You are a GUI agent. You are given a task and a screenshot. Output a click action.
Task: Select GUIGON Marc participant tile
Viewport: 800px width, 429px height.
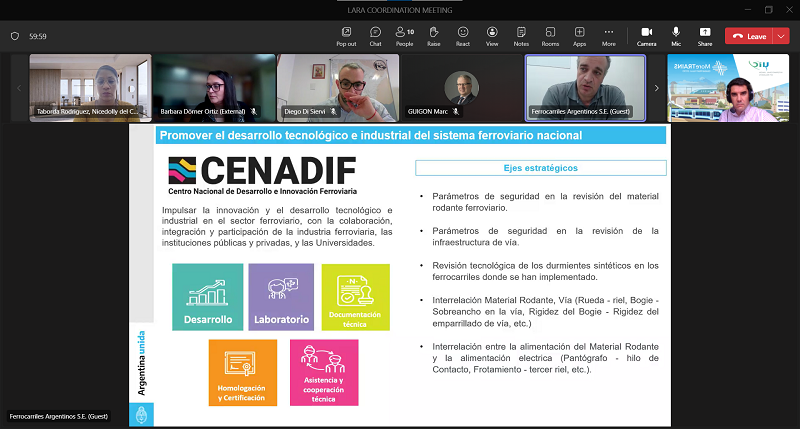pos(461,88)
